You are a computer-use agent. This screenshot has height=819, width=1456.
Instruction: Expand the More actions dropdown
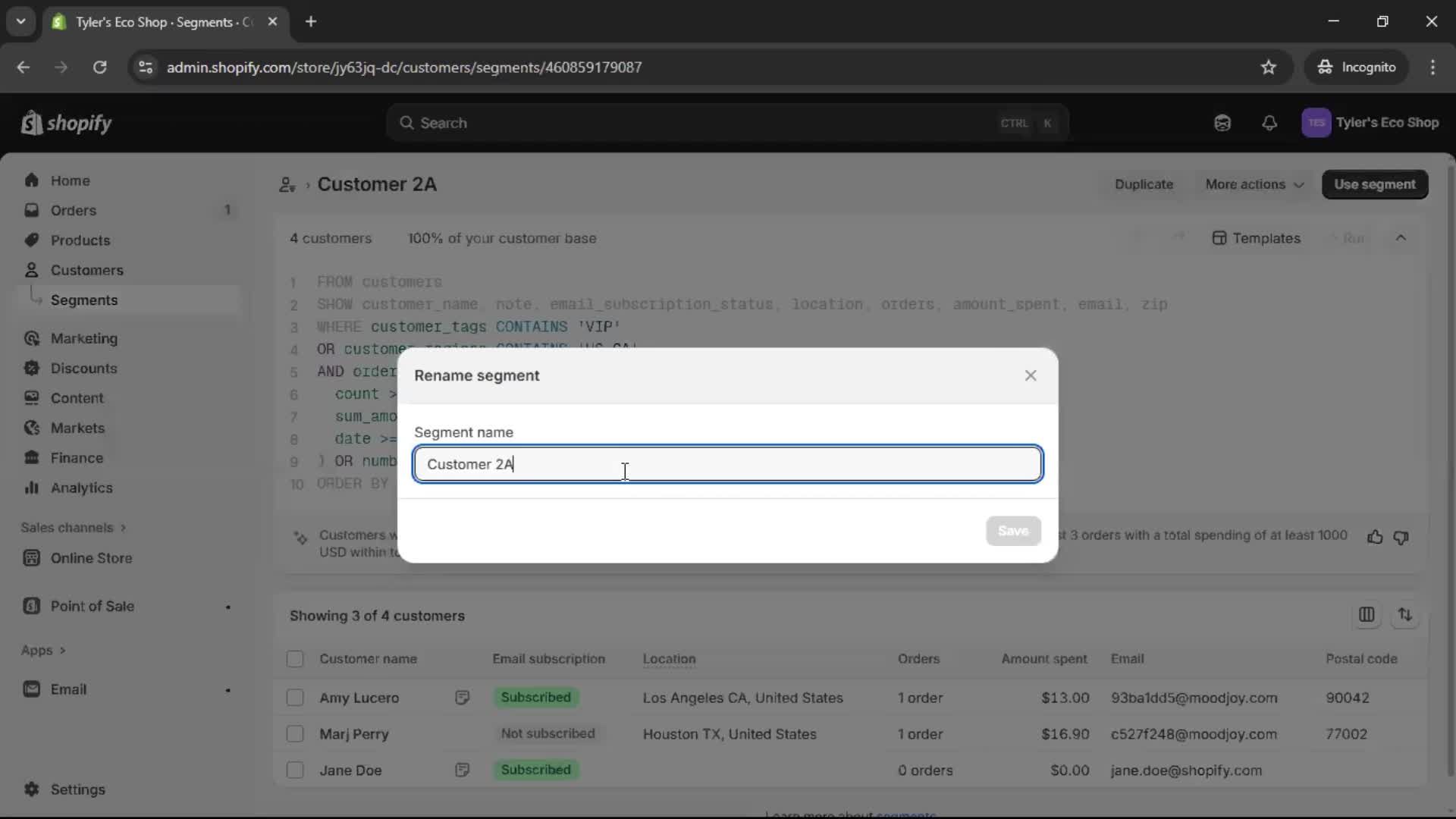click(1254, 184)
